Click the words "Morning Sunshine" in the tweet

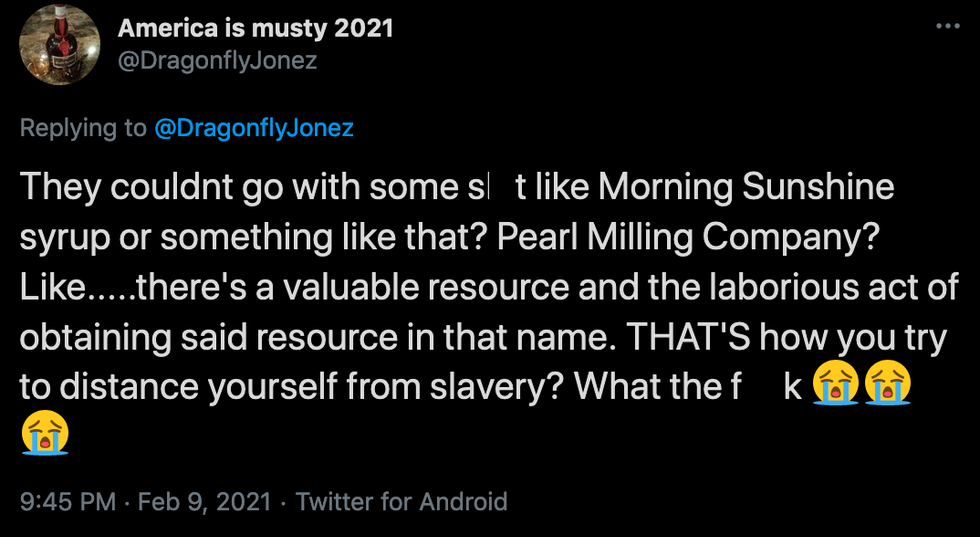pyautogui.click(x=747, y=187)
